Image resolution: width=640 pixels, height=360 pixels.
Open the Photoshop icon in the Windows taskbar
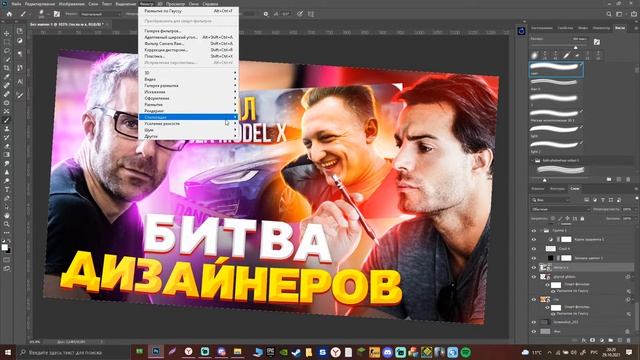pos(156,351)
